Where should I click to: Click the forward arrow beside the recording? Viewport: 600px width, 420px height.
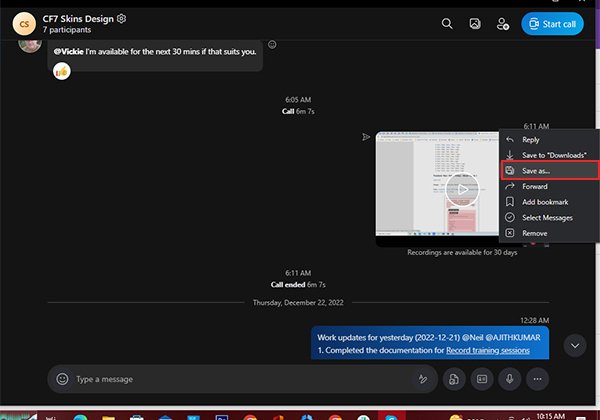366,137
